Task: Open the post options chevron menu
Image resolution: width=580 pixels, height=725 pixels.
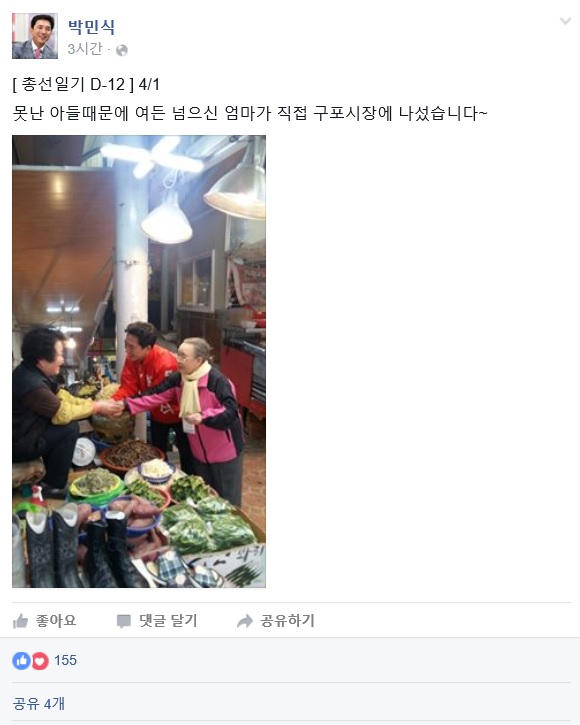Action: coord(565,21)
